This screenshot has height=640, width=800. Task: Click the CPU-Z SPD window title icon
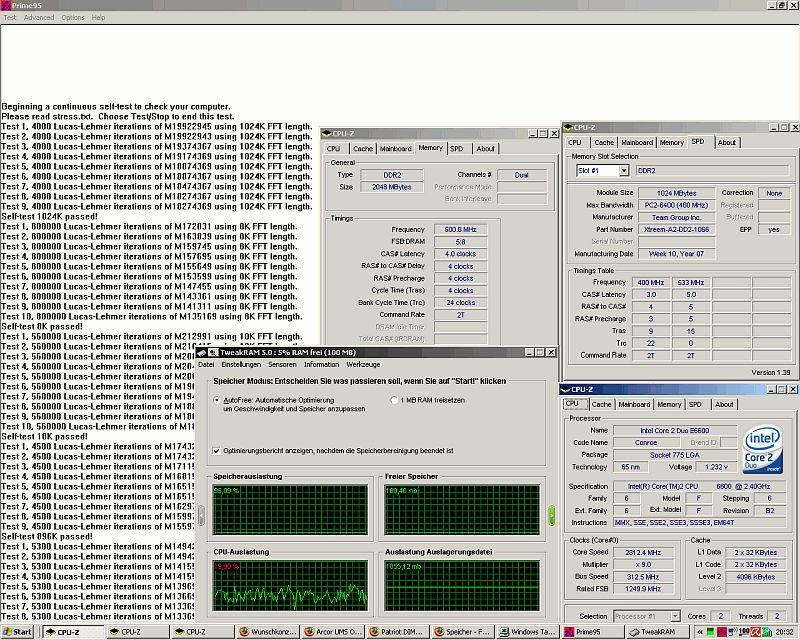click(x=568, y=127)
